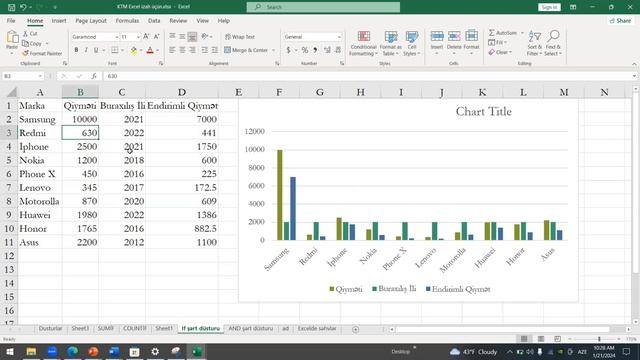
Task: Click the Share button
Action: [x=620, y=20]
